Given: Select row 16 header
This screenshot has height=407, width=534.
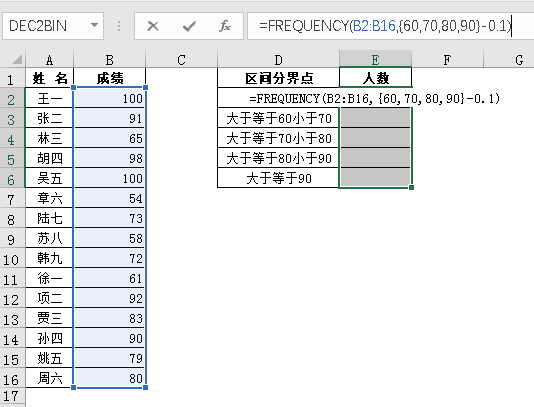Looking at the screenshot, I should 11,379.
